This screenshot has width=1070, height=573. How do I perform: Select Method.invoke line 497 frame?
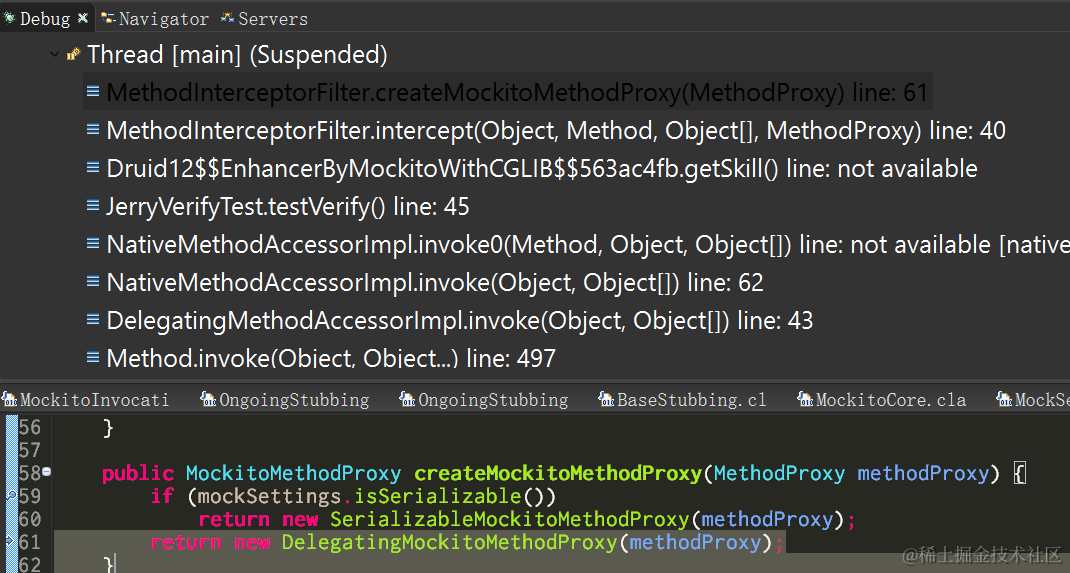(x=331, y=358)
